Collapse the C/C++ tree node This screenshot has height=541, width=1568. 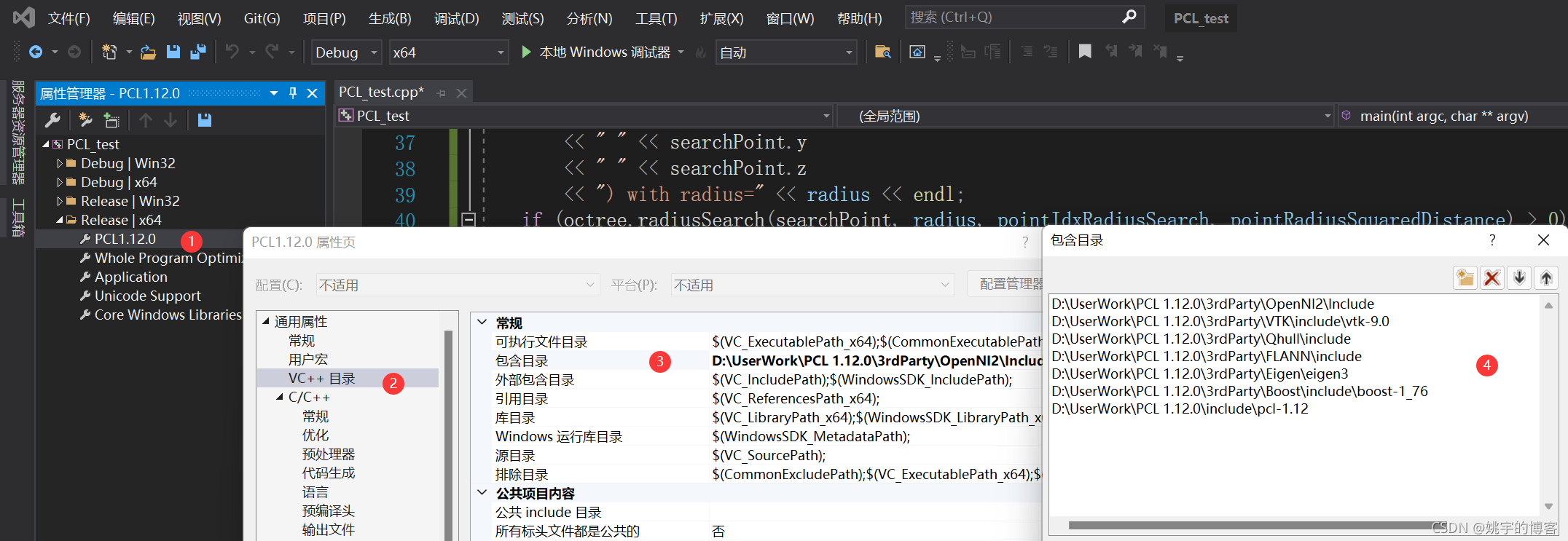(x=280, y=397)
